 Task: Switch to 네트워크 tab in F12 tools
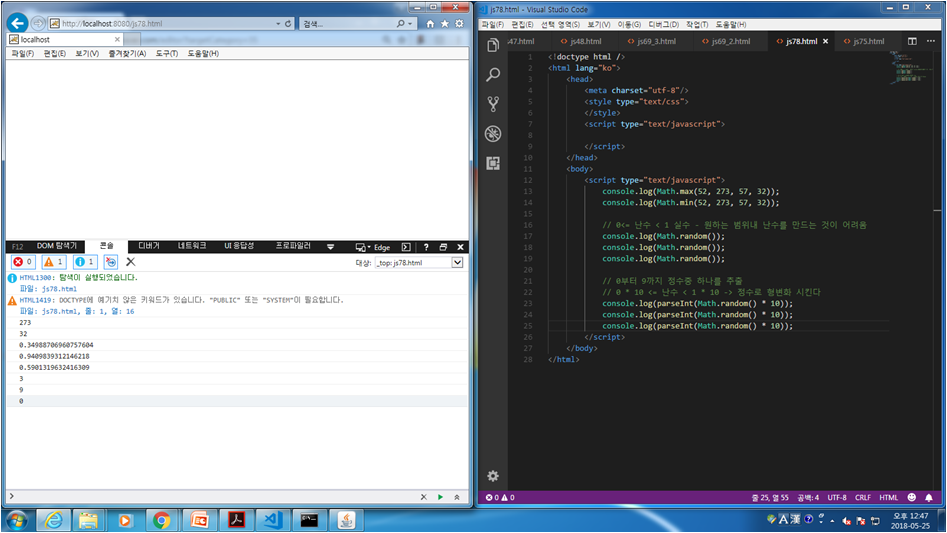tap(192, 246)
